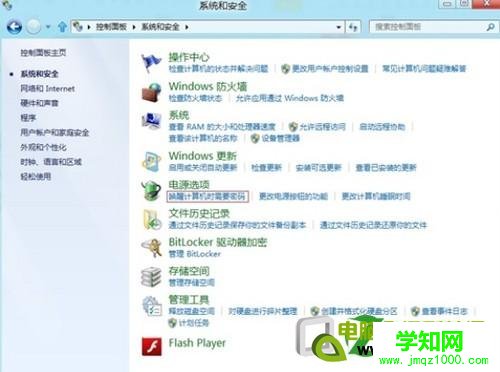
Task: Open Windows 防火墙 heading
Action: (x=208, y=87)
